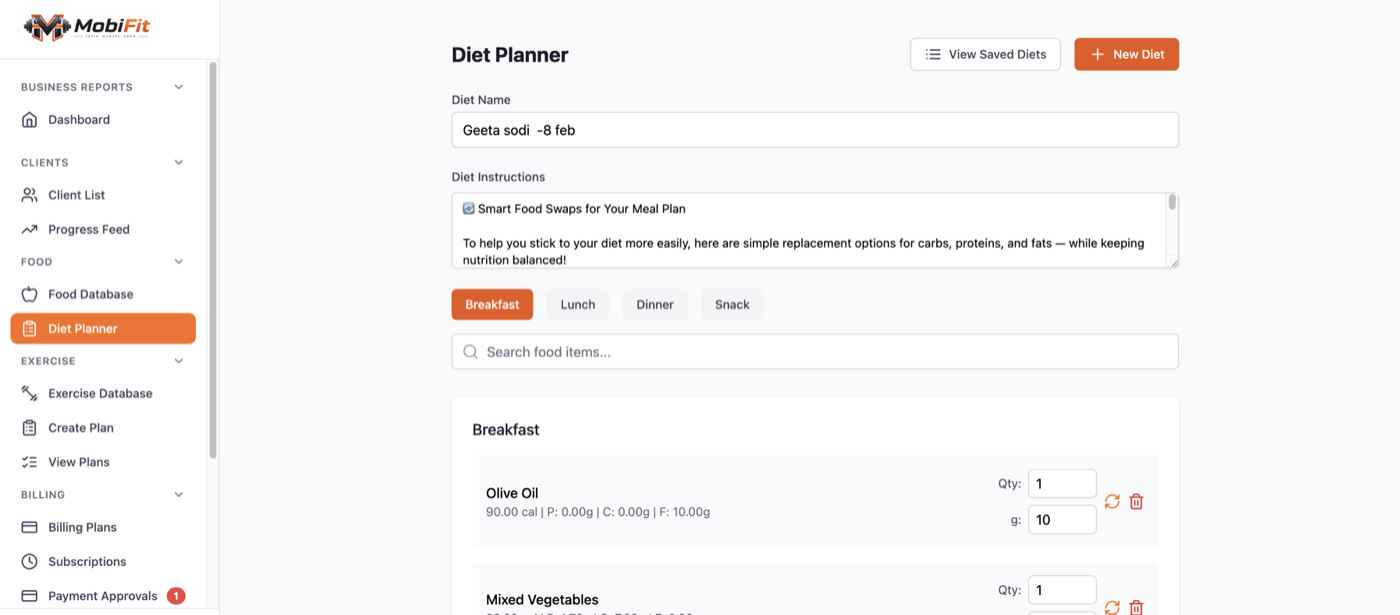Collapse the Business Reports section
Viewport: 1400px width, 615px height.
coord(179,87)
